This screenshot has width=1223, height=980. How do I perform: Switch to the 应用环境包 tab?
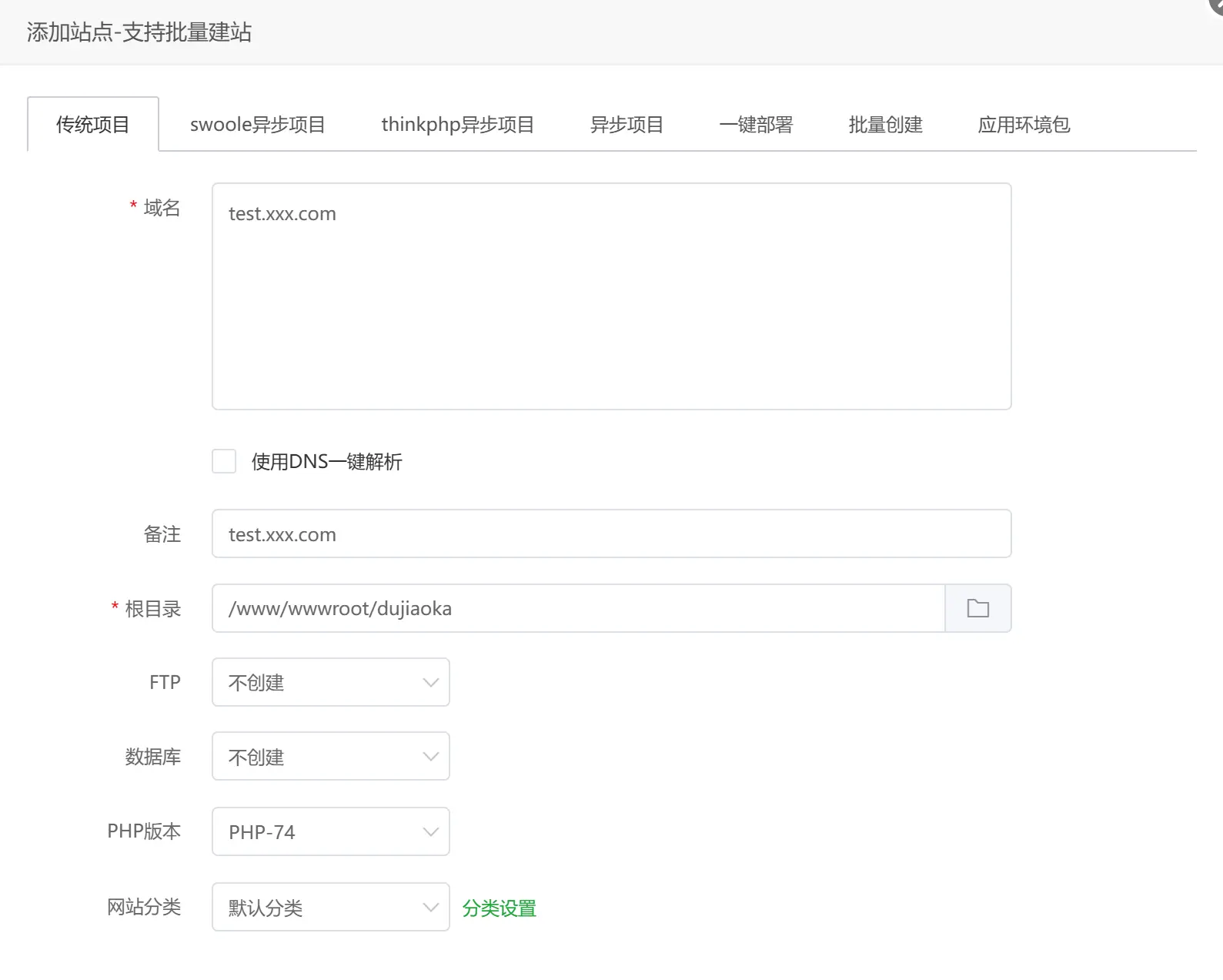coord(1024,125)
